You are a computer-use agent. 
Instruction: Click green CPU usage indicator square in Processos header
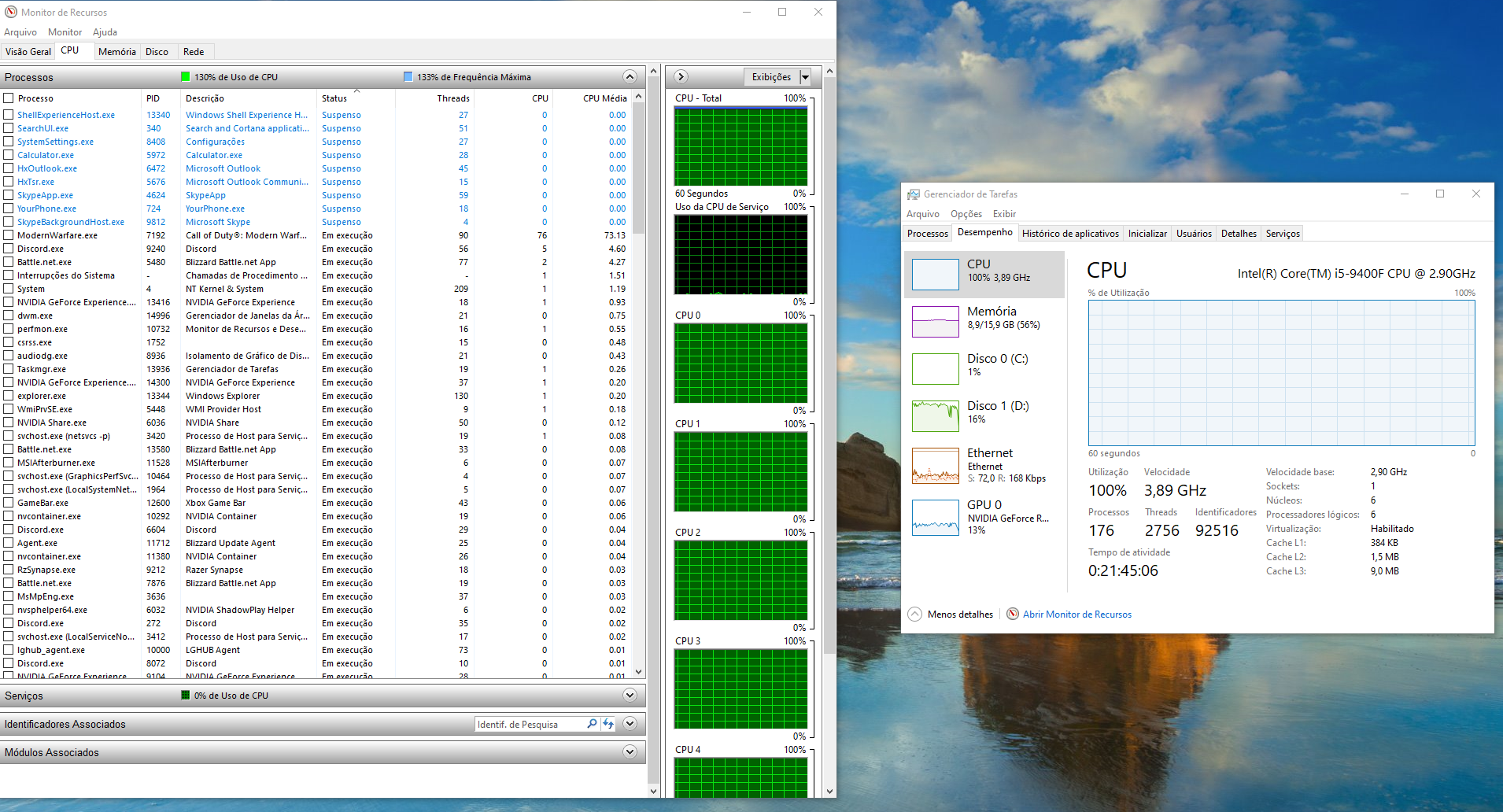(186, 77)
